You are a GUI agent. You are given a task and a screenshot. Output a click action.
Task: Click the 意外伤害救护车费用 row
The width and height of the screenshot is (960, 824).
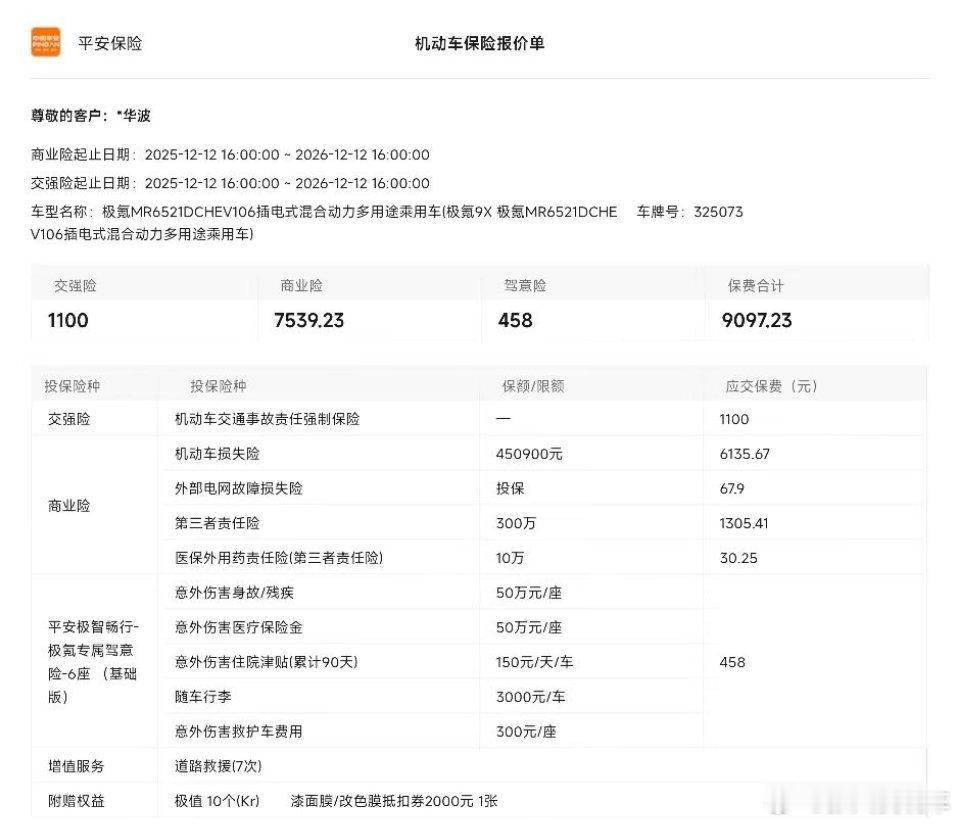point(239,732)
